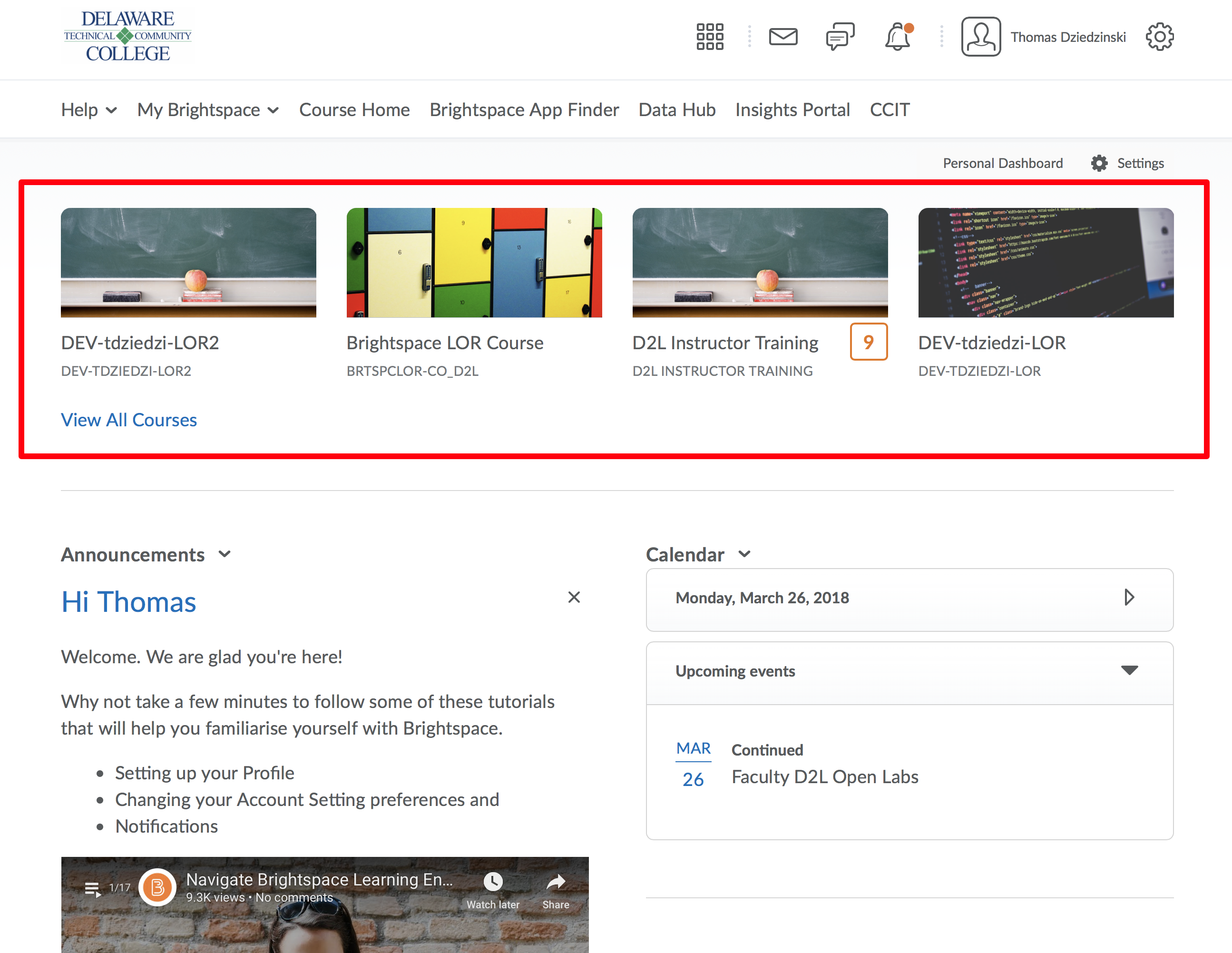Open Data Hub in navbar
The width and height of the screenshot is (1232, 953).
677,109
